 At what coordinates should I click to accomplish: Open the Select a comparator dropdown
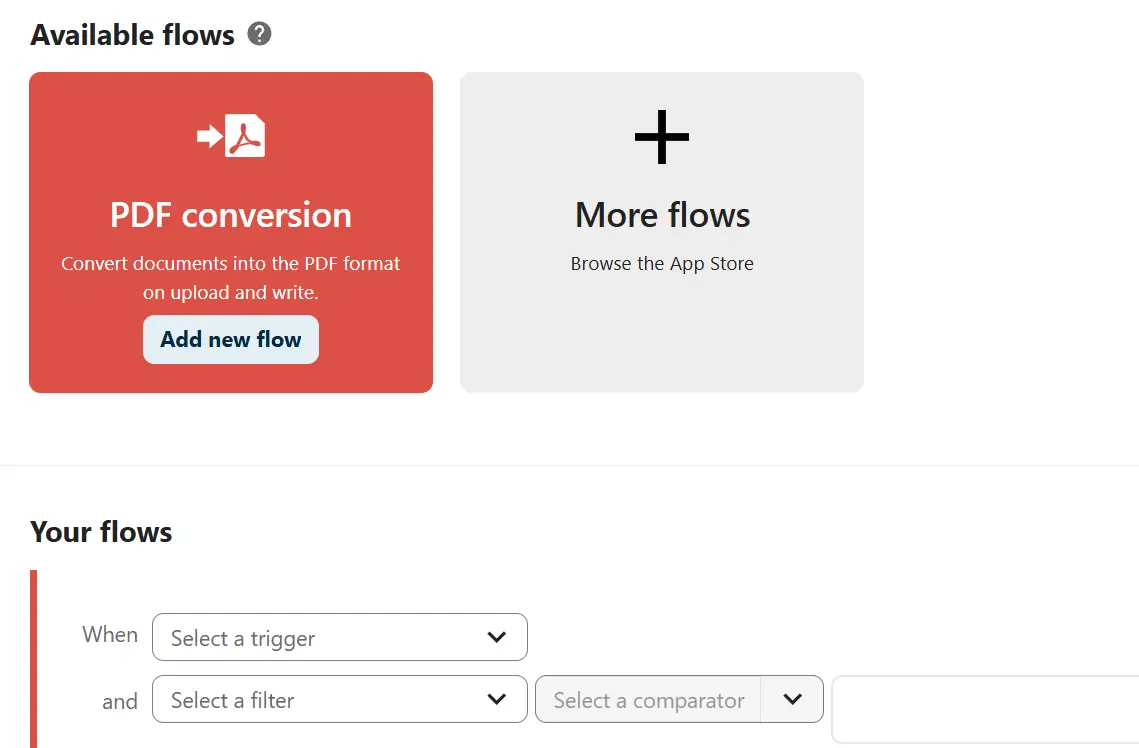coord(647,699)
